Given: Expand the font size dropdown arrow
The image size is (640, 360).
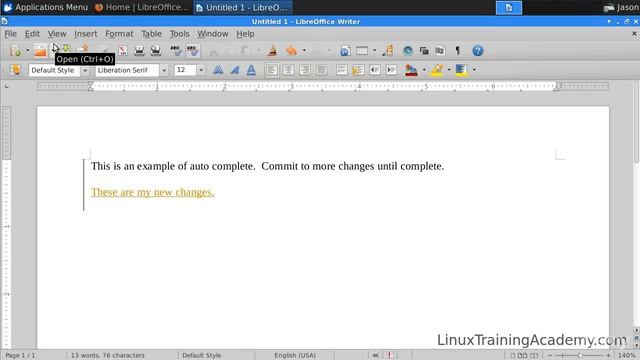Looking at the screenshot, I should click(x=201, y=70).
